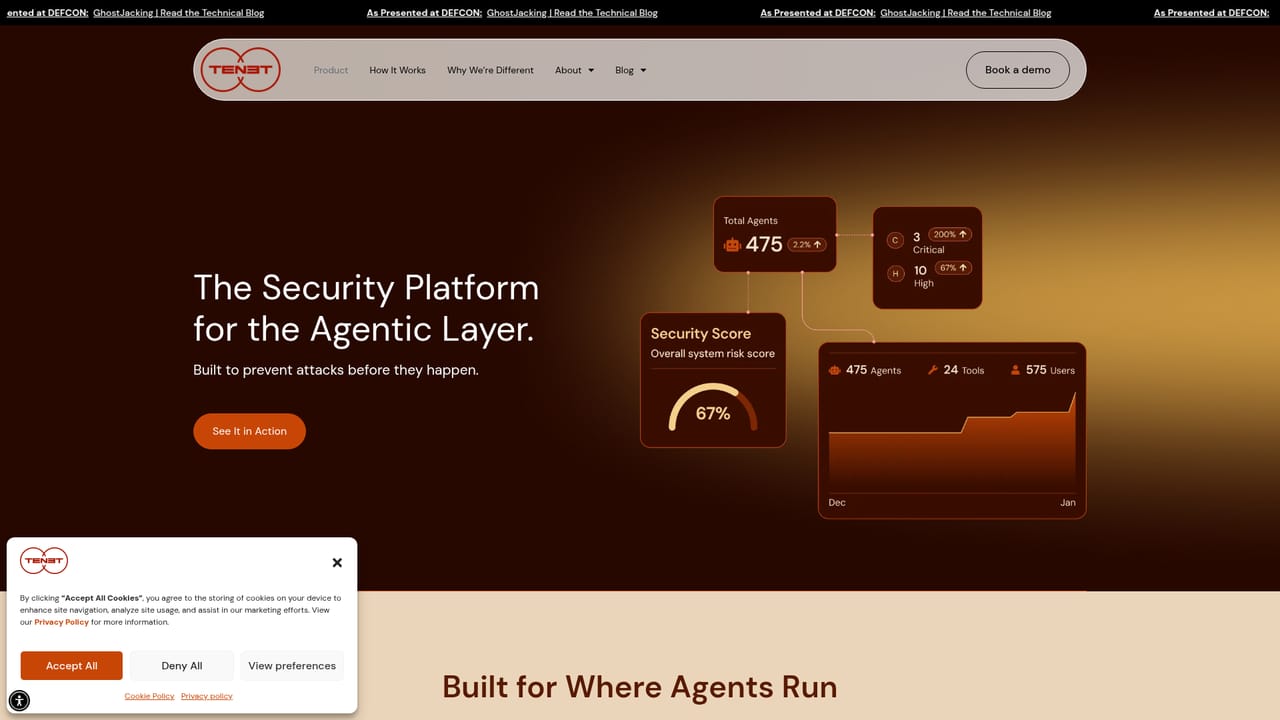Click the H severity icon beside High
This screenshot has width=1280, height=720.
(895, 273)
